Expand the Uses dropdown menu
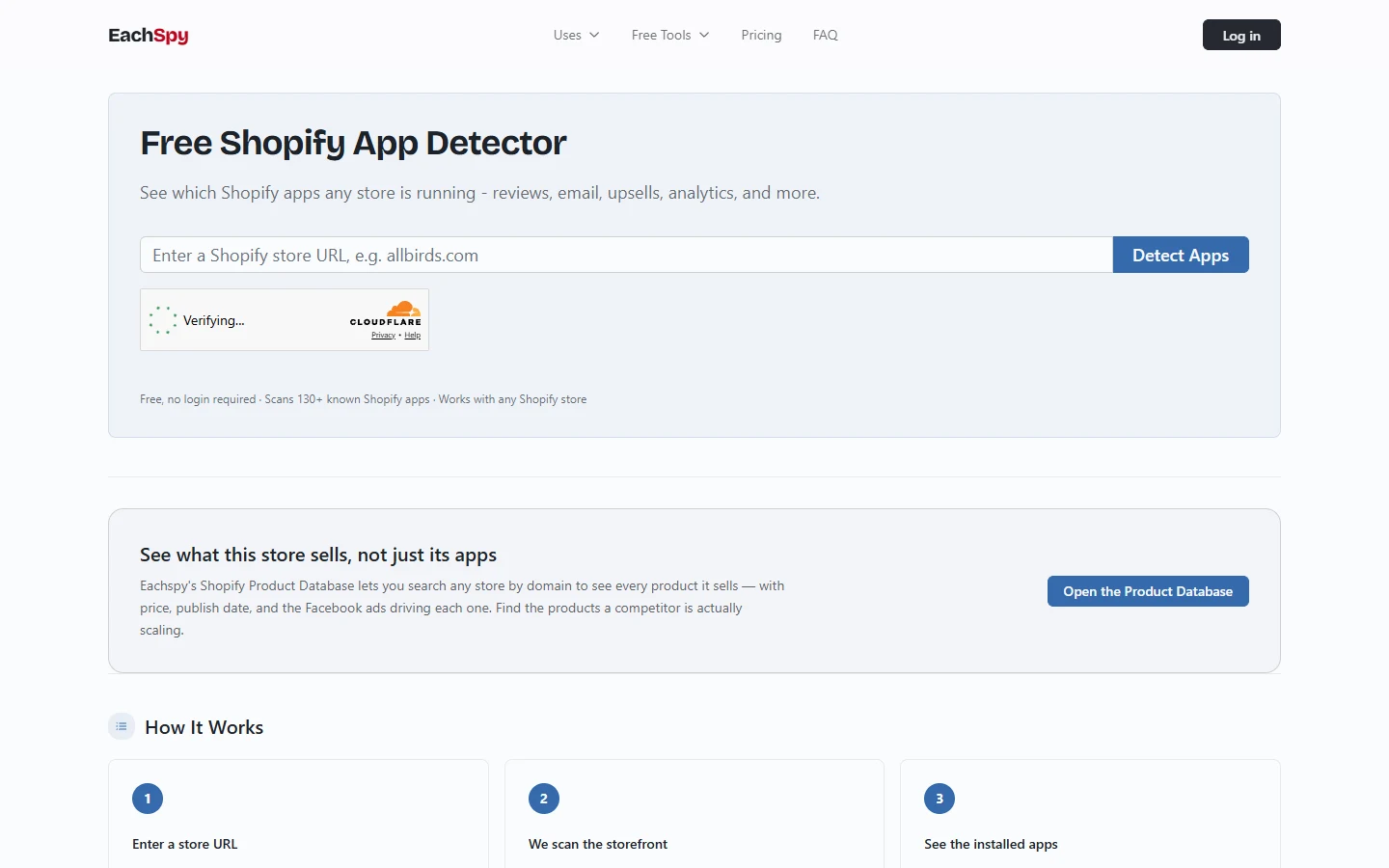 (x=576, y=35)
